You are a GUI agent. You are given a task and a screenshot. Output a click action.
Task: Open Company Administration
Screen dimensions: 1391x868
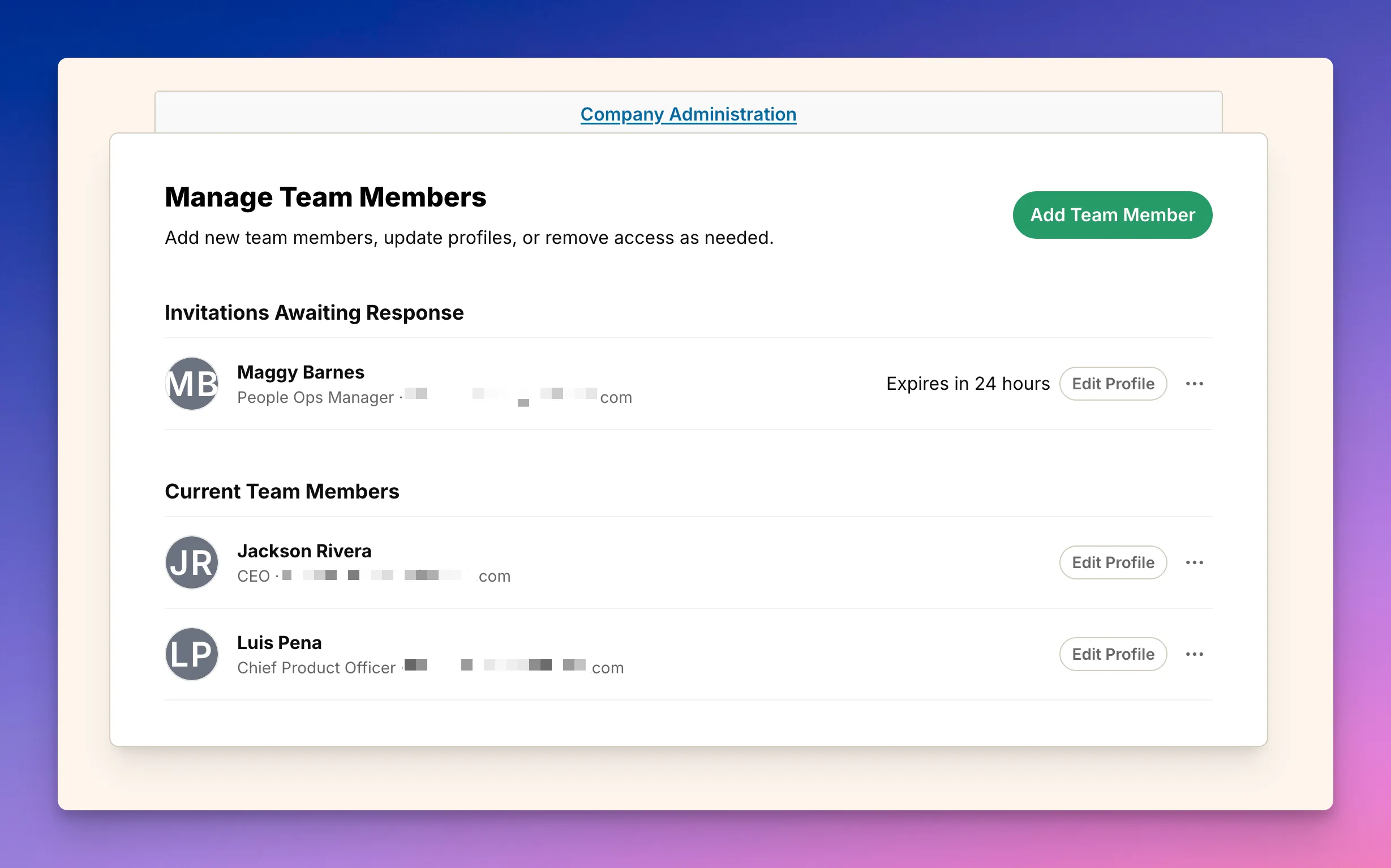[688, 114]
